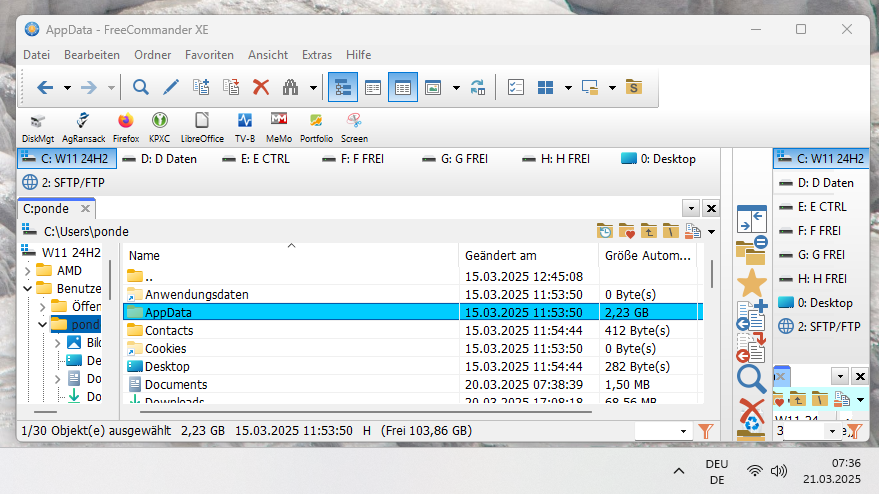Select 0: Desktop in the right pane drive list
This screenshot has width=879, height=494.
815,303
